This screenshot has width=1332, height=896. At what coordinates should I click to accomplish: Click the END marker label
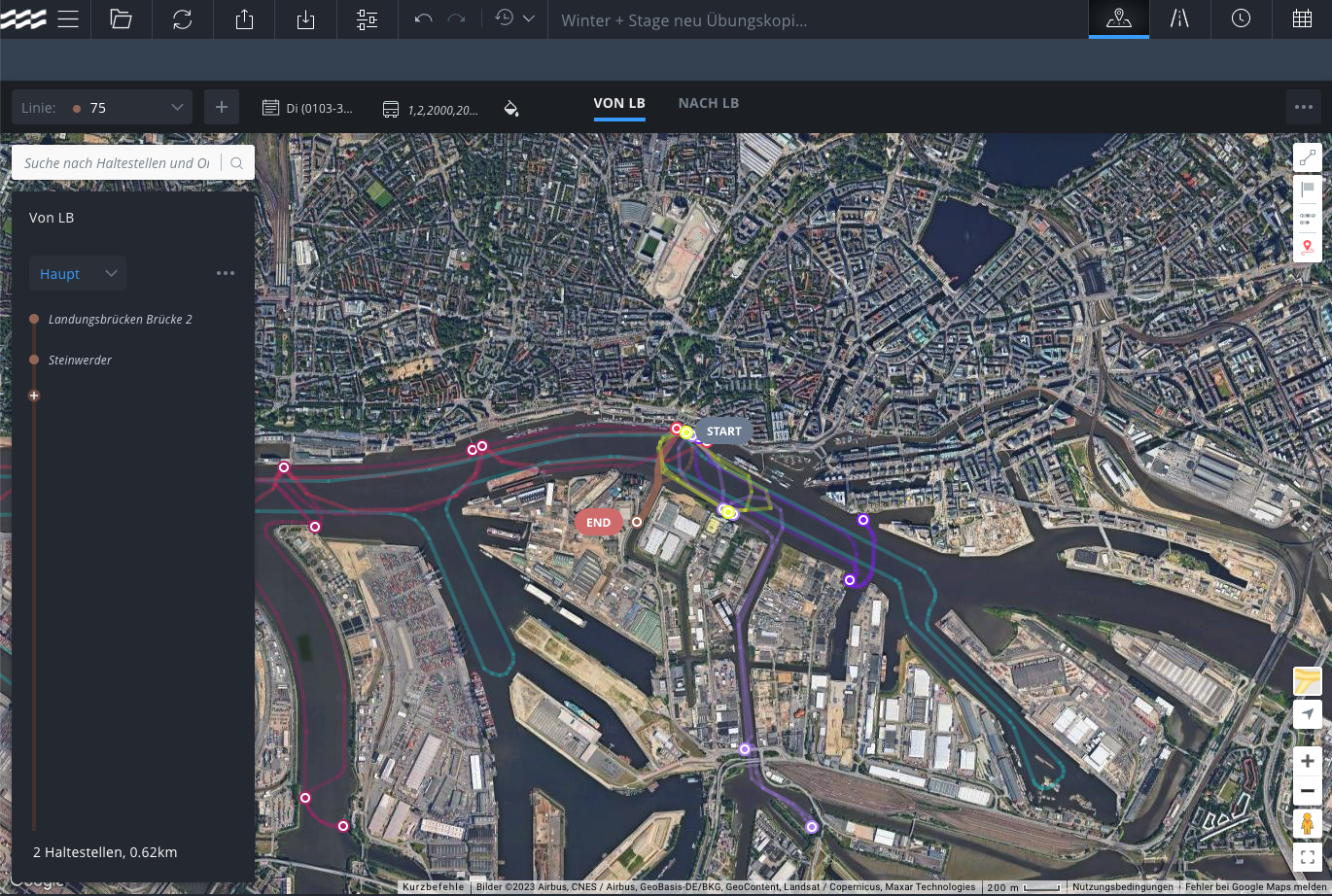coord(598,523)
